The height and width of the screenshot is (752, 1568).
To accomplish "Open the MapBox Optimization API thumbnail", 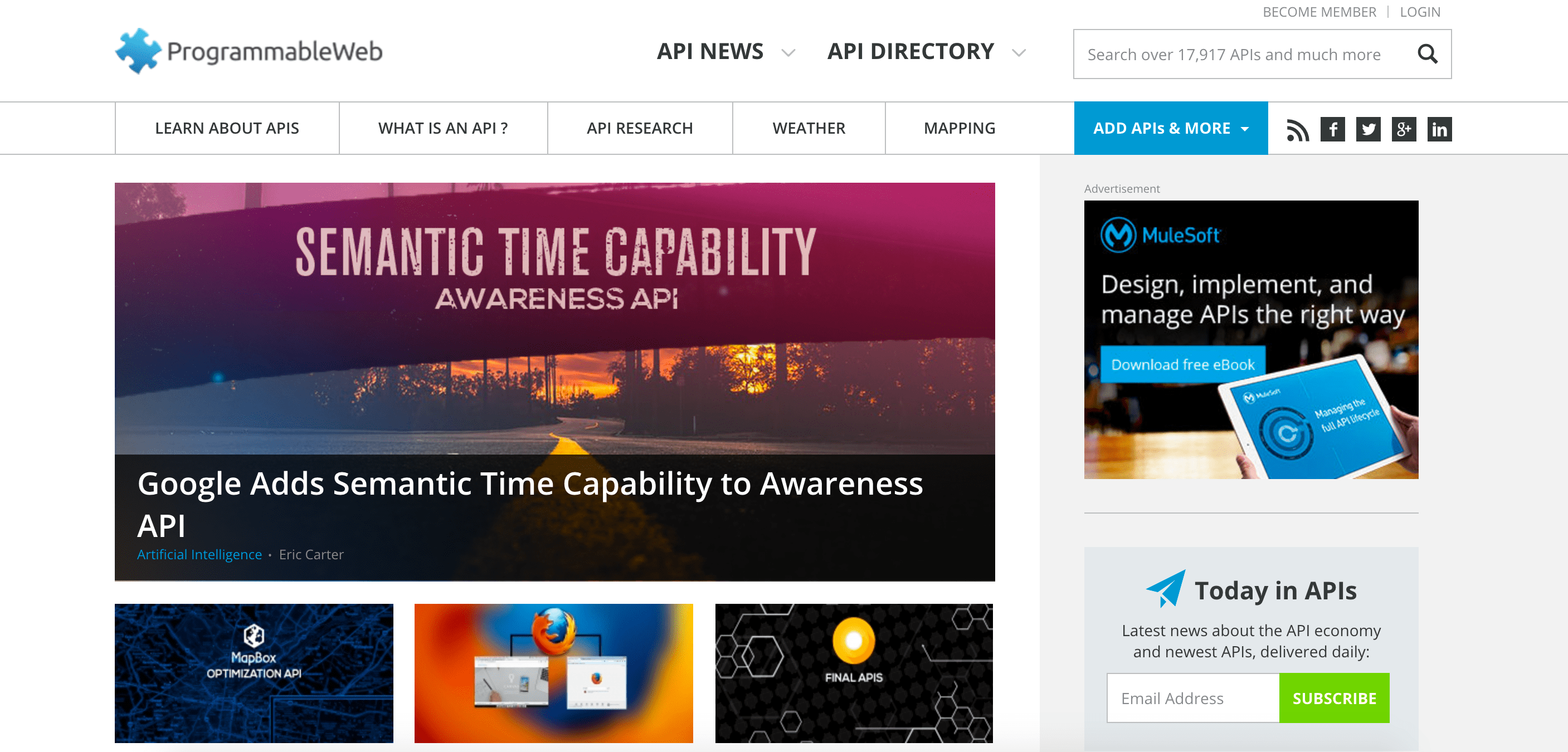I will tap(254, 673).
